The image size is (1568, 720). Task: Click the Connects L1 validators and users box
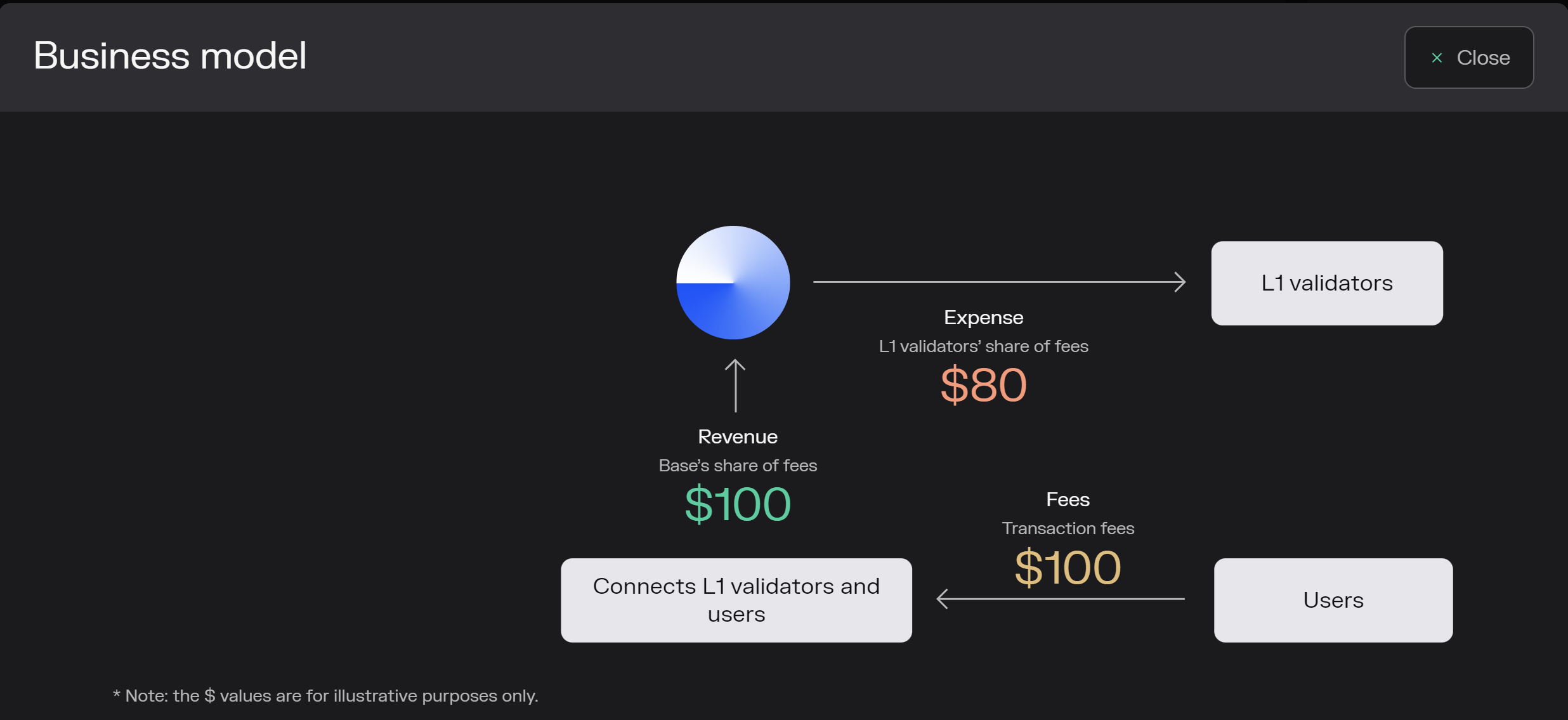tap(736, 600)
